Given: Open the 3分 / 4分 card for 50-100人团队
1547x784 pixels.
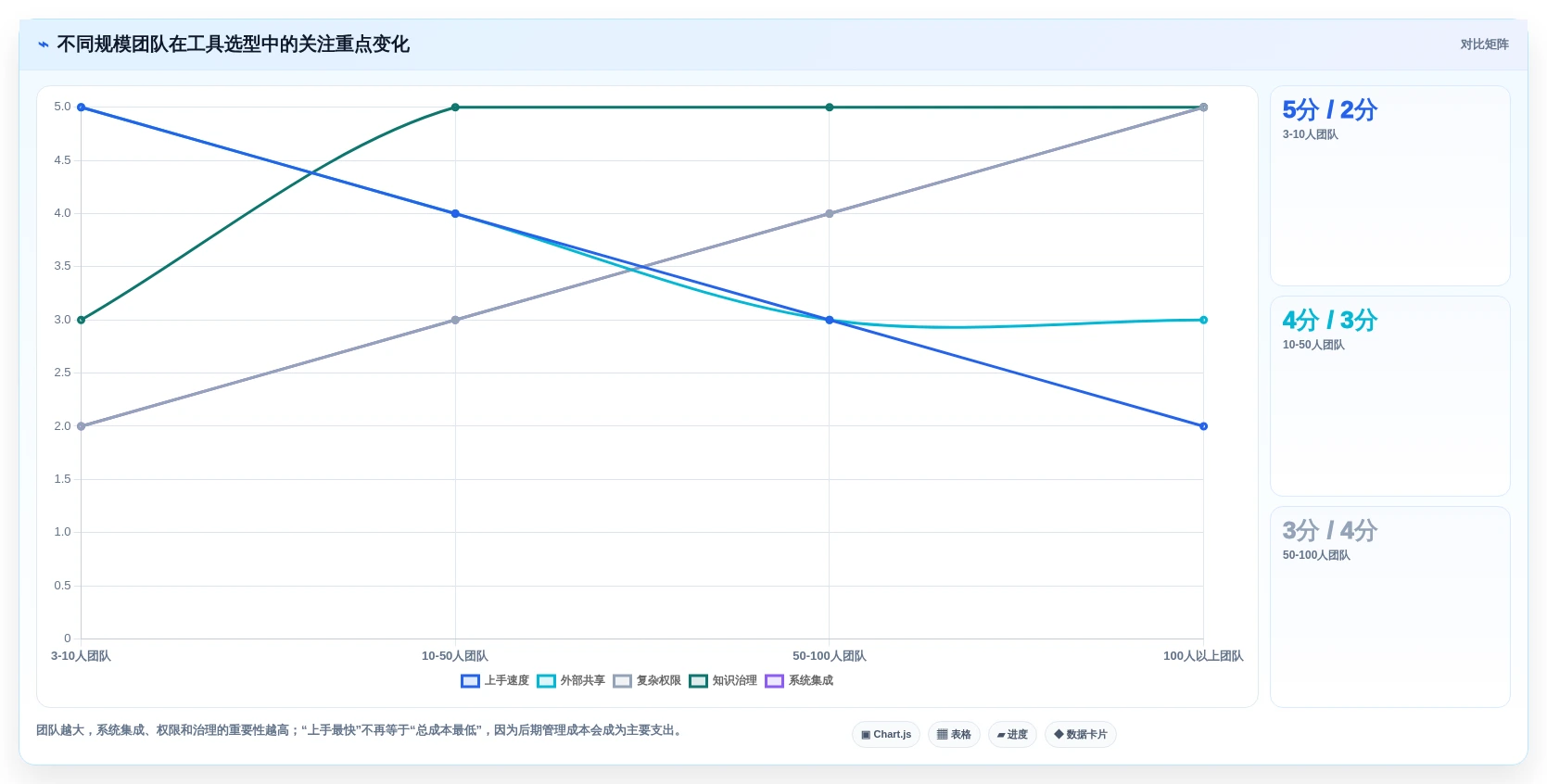Looking at the screenshot, I should pos(1389,607).
